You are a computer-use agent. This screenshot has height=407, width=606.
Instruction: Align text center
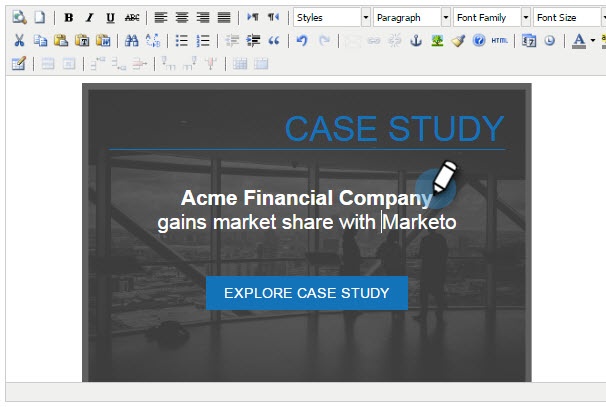(x=182, y=17)
